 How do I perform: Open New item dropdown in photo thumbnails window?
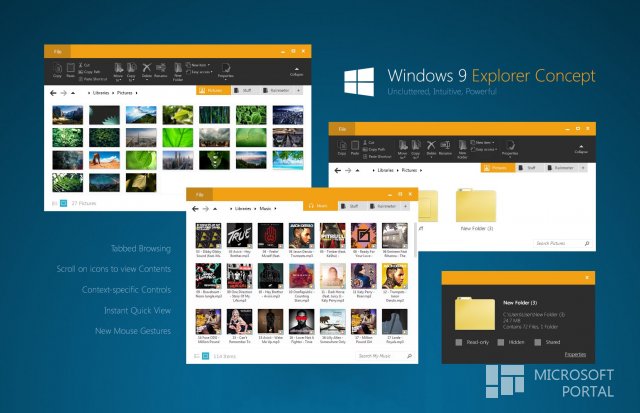tap(198, 65)
